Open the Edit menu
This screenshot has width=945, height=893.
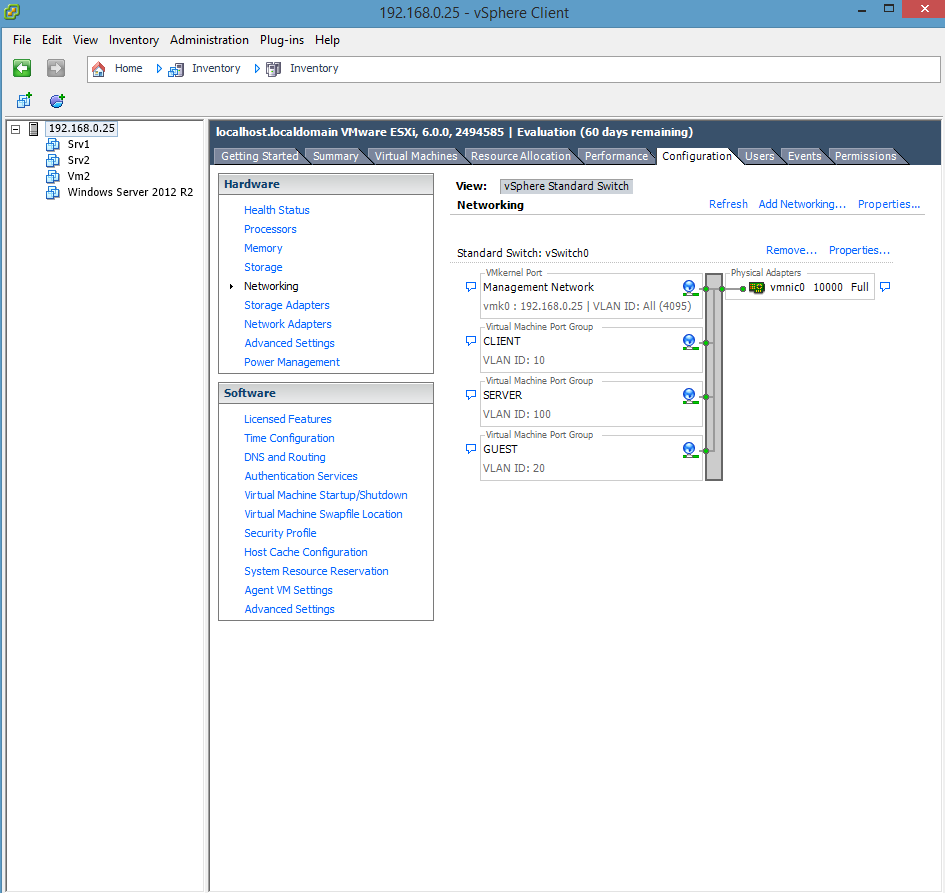coord(52,40)
